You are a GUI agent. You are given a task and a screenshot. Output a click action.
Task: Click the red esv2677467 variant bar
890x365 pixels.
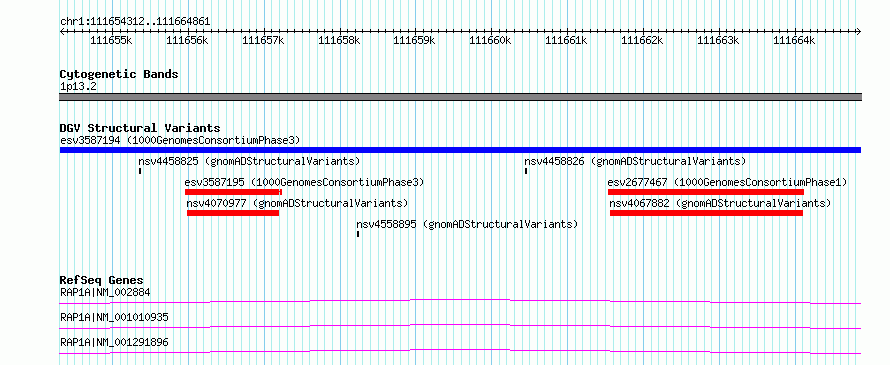point(706,192)
